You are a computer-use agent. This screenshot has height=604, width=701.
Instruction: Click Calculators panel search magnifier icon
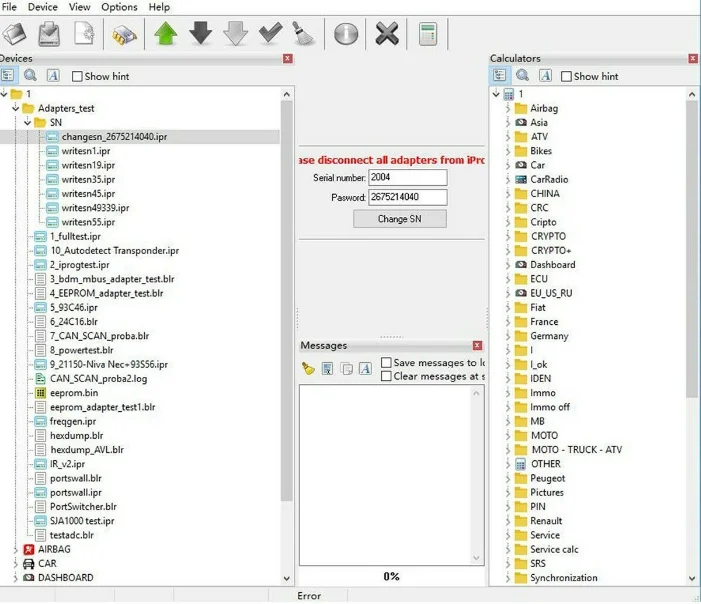pyautogui.click(x=522, y=76)
